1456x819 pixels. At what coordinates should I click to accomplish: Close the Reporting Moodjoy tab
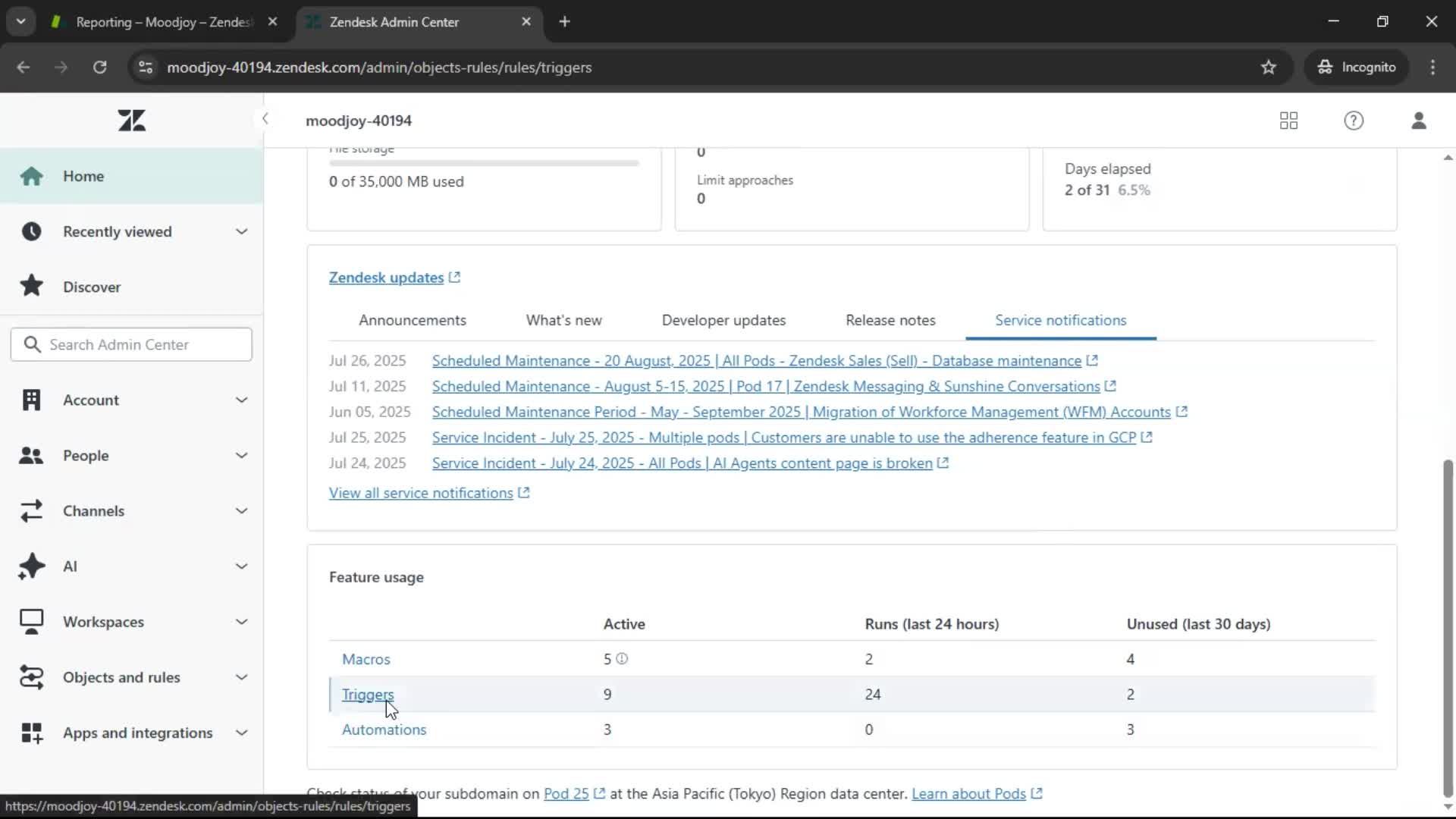pos(272,21)
